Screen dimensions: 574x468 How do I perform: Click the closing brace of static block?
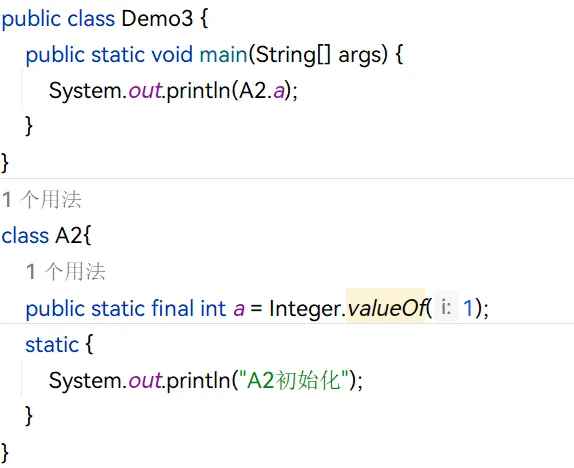coord(29,416)
